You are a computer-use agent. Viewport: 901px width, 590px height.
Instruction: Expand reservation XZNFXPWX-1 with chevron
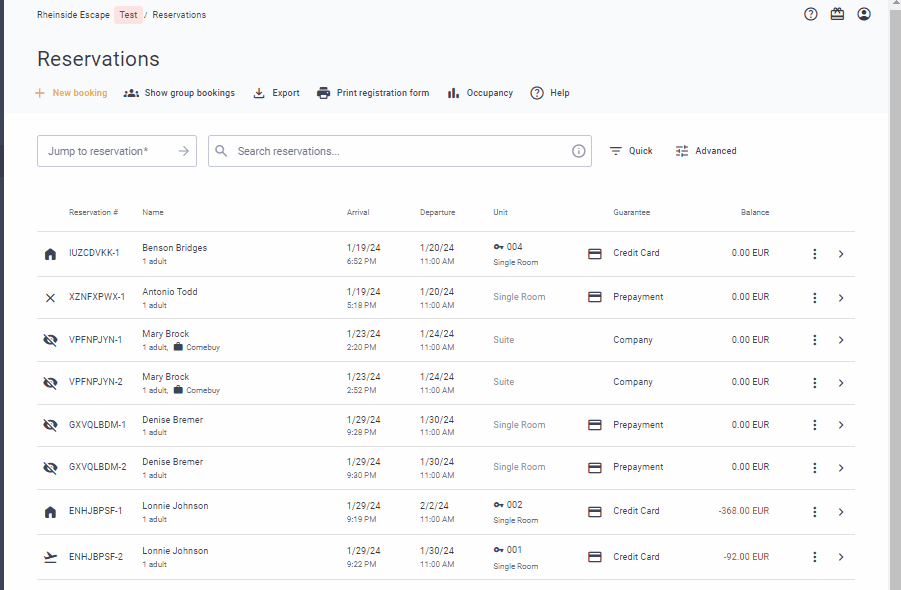pos(841,298)
